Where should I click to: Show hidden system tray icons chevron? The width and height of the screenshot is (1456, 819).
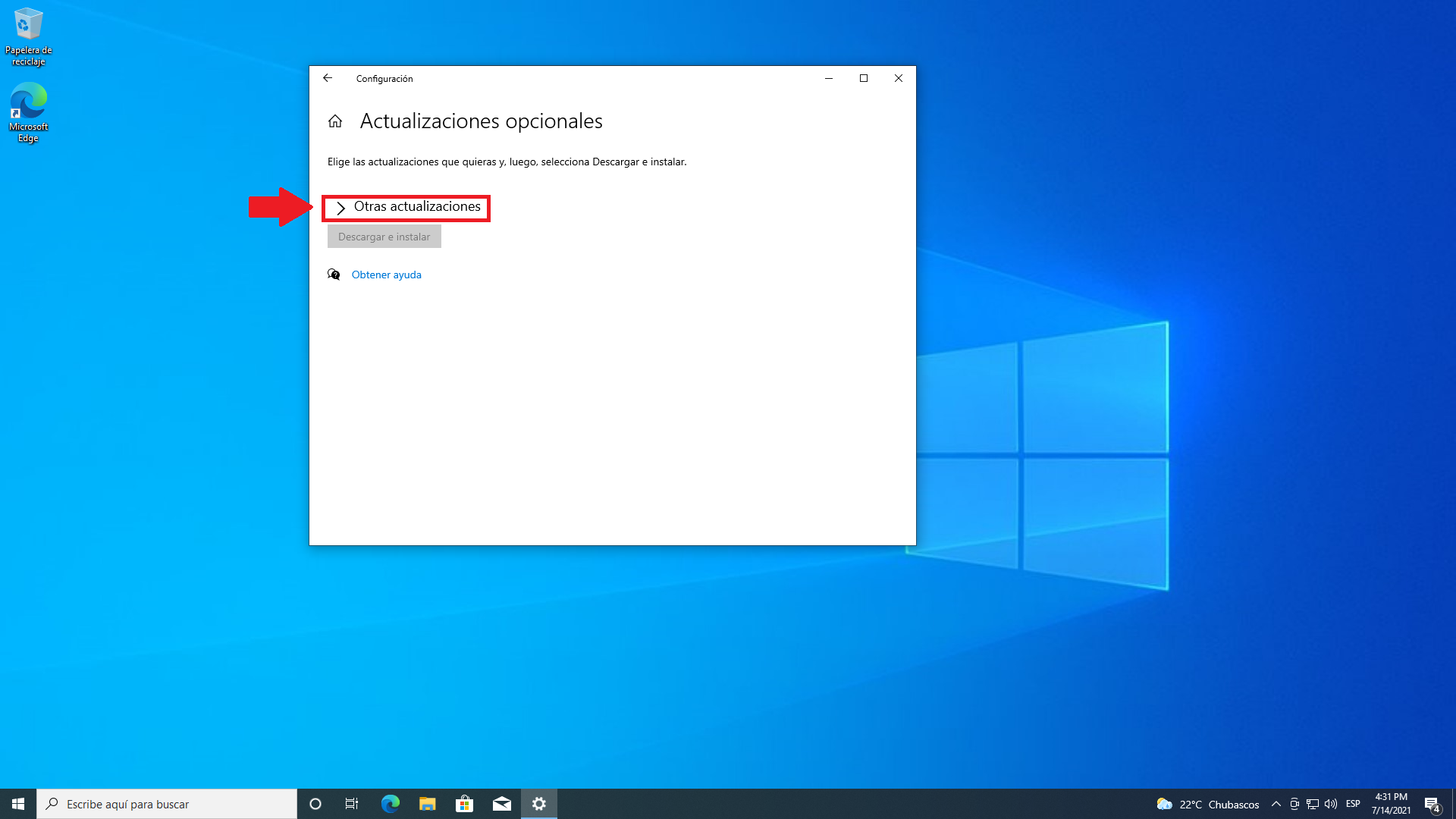[x=1276, y=804]
